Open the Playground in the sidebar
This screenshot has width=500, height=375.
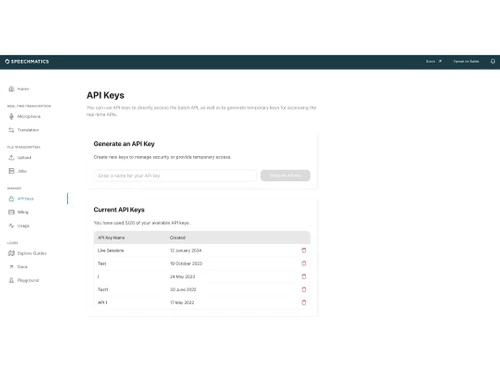24,280
